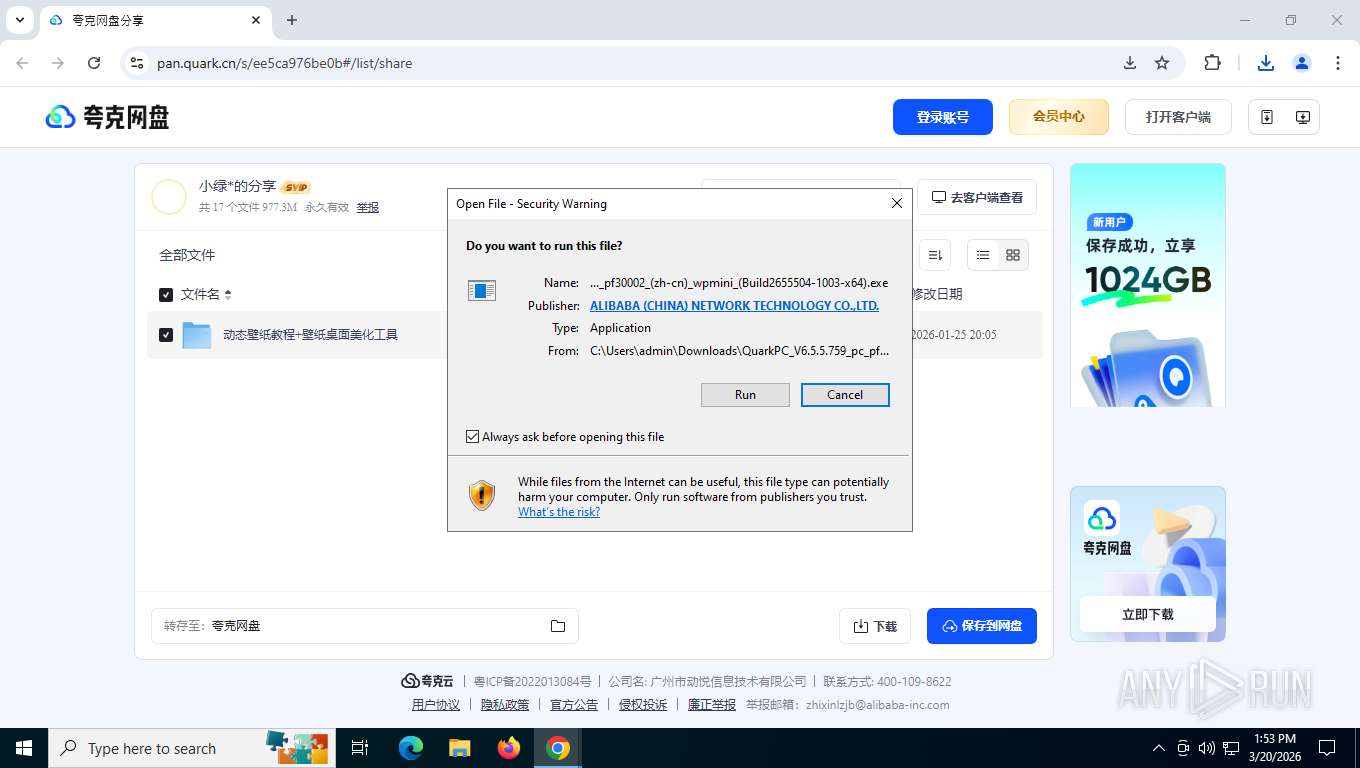The image size is (1360, 768).
Task: Click 保存到网盘 save button
Action: coord(982,626)
